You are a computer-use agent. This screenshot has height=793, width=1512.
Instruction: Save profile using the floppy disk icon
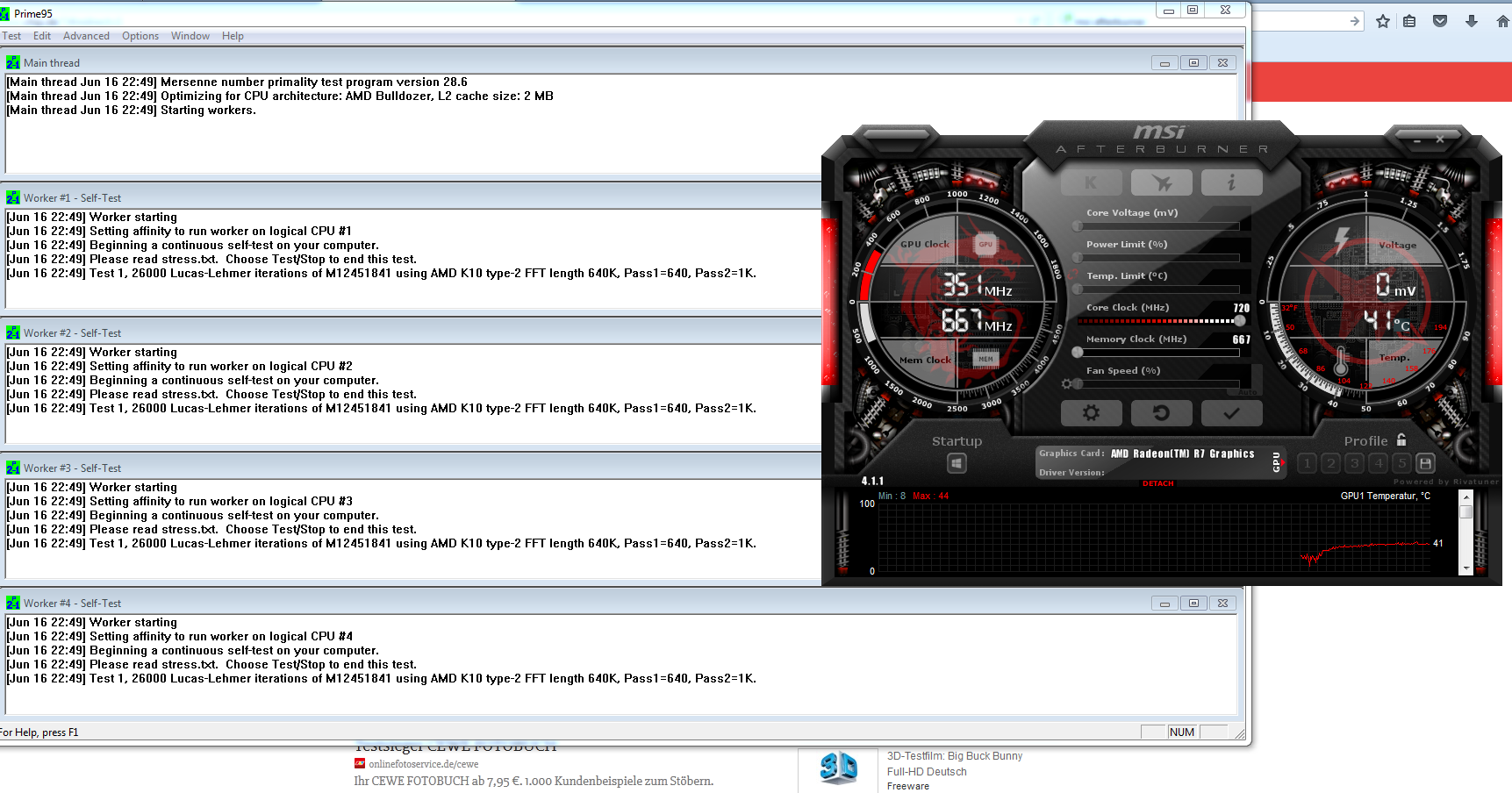point(1425,463)
